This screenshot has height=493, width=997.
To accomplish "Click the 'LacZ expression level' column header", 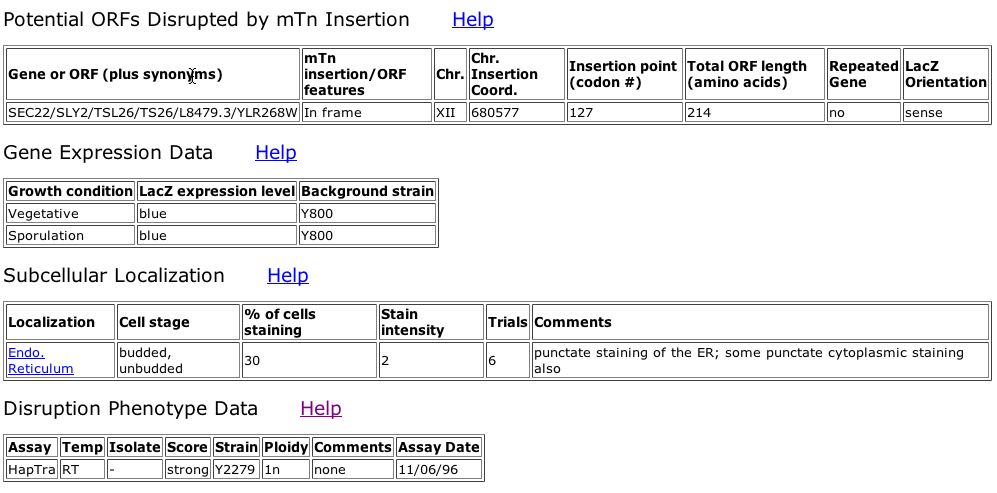I will [x=217, y=191].
